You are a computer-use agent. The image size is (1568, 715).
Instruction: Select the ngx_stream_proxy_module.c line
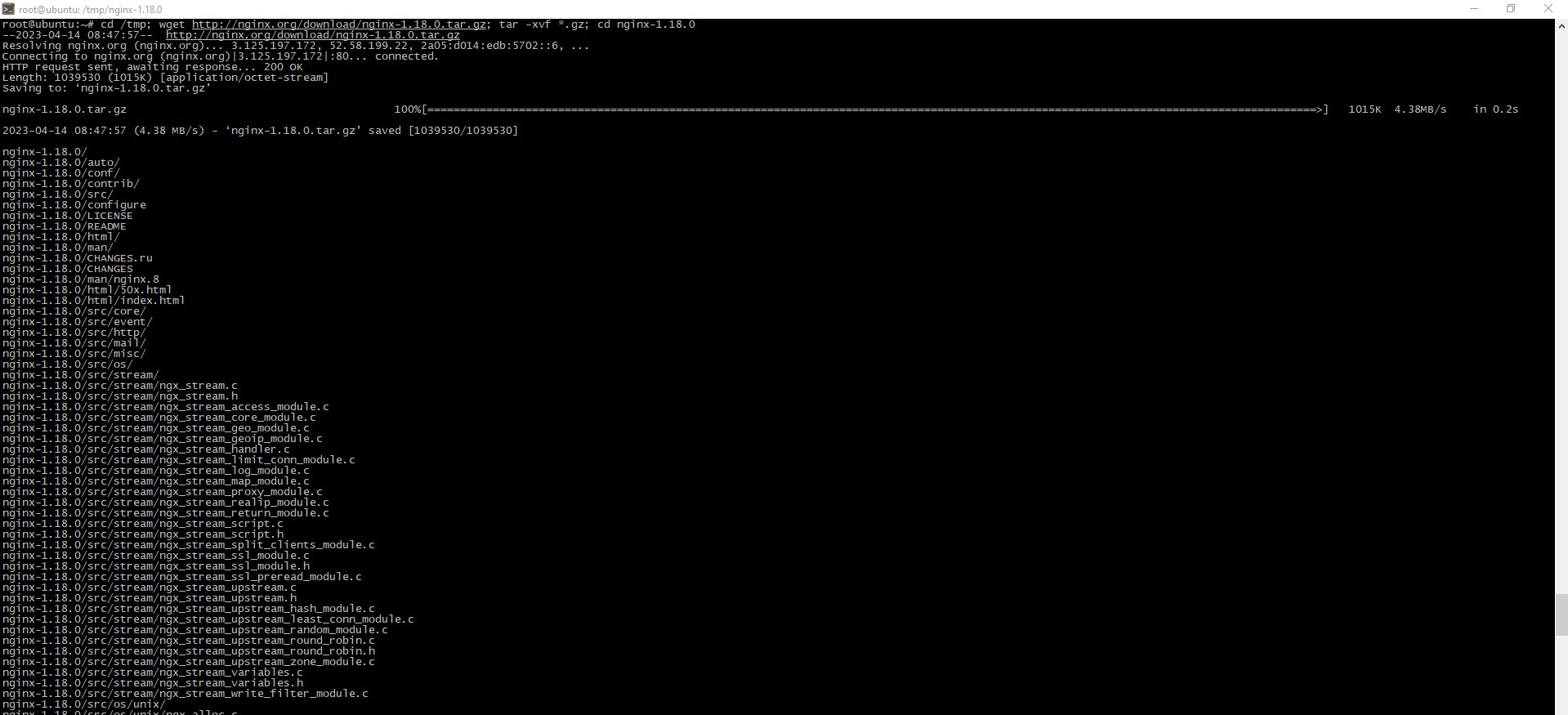(163, 492)
